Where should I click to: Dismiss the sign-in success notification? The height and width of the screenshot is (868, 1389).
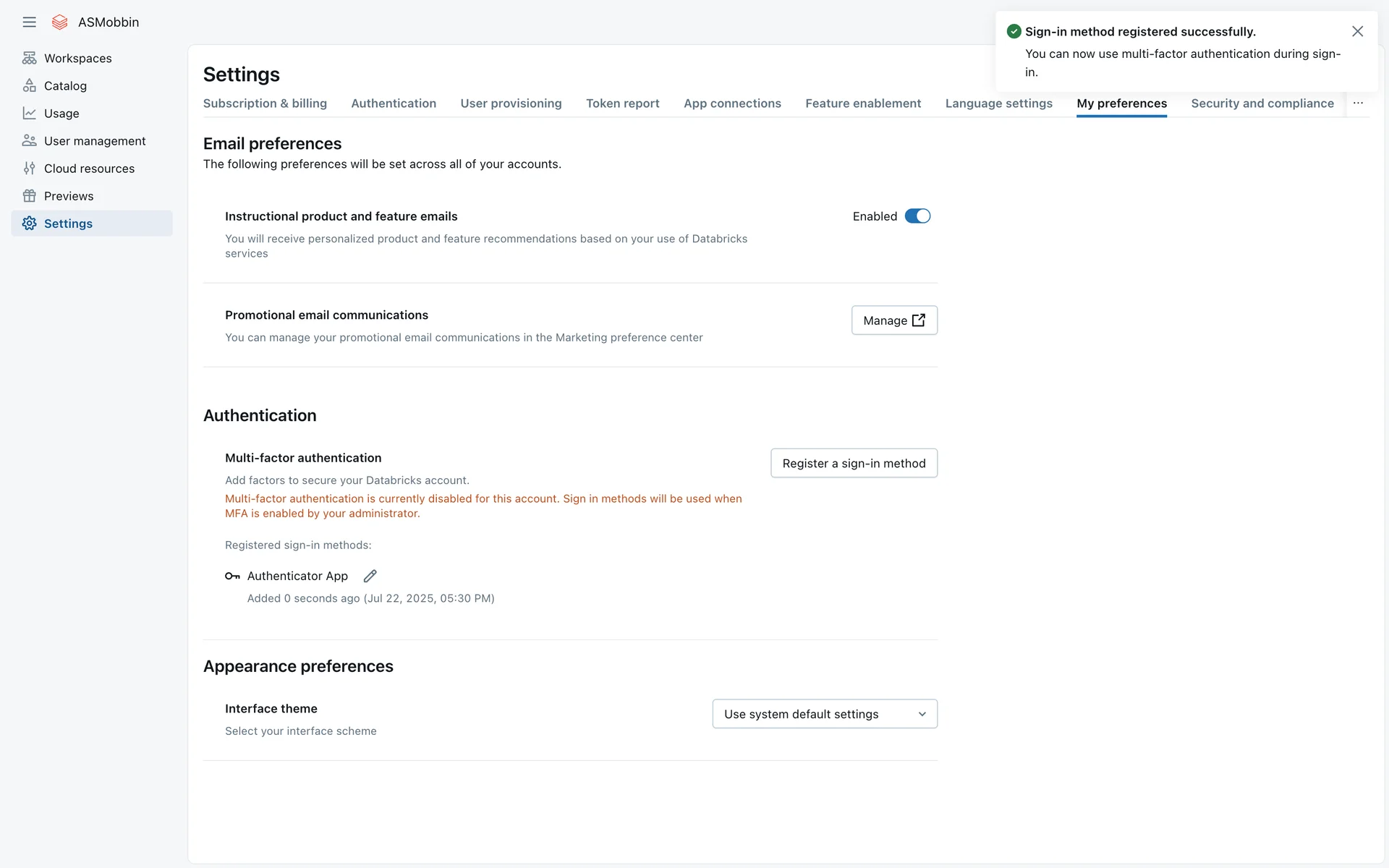click(1357, 31)
